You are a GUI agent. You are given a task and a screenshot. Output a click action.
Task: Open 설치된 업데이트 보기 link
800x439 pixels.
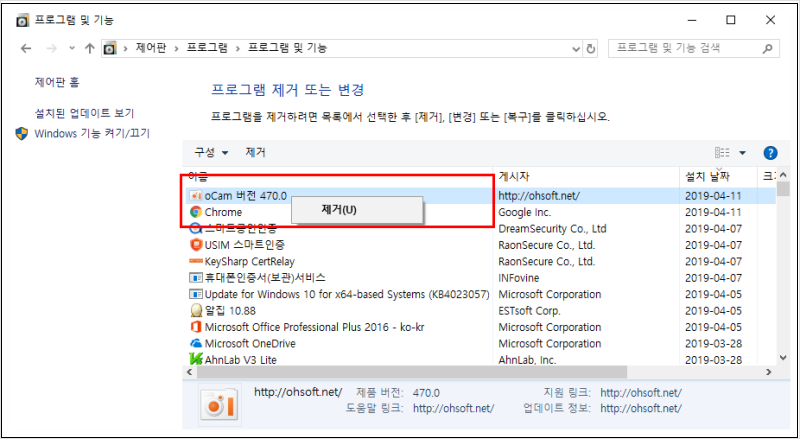tap(85, 113)
